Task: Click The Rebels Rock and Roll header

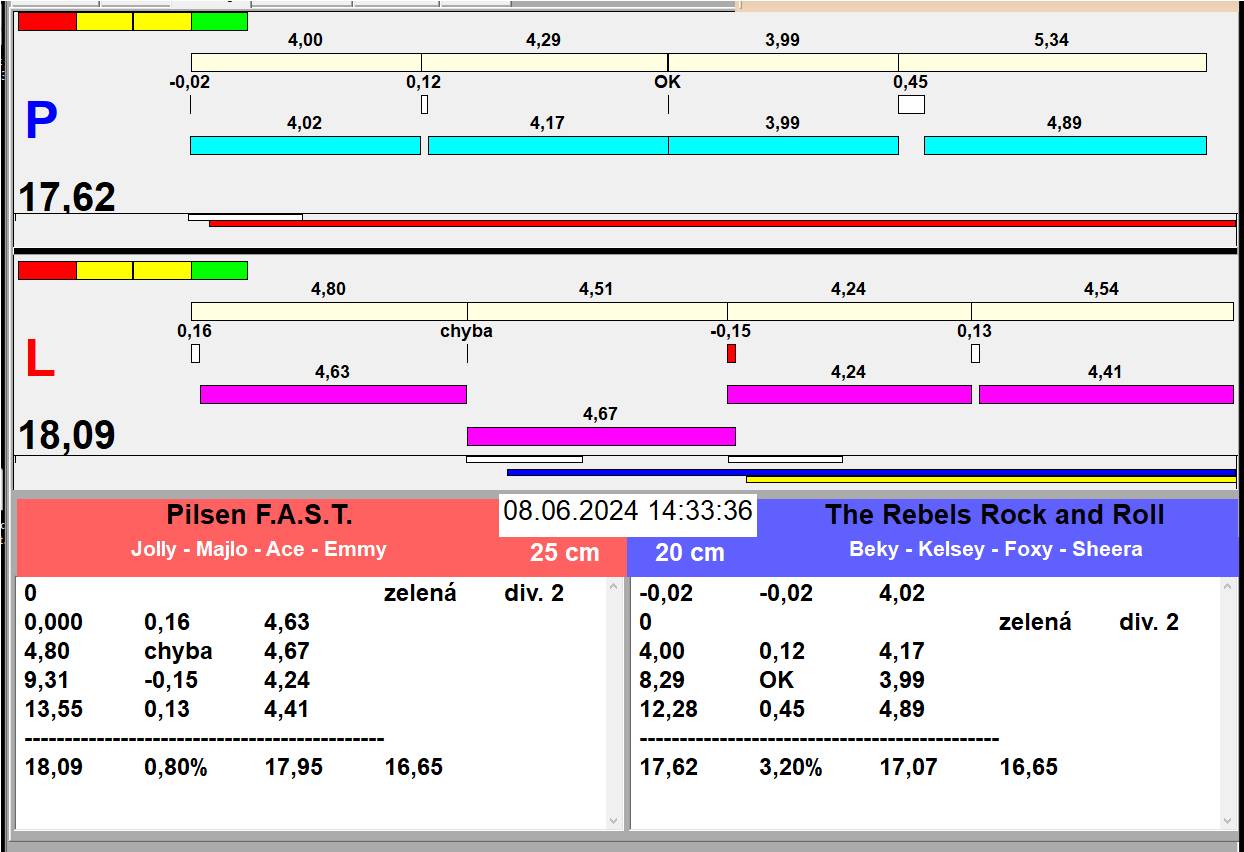Action: (994, 516)
